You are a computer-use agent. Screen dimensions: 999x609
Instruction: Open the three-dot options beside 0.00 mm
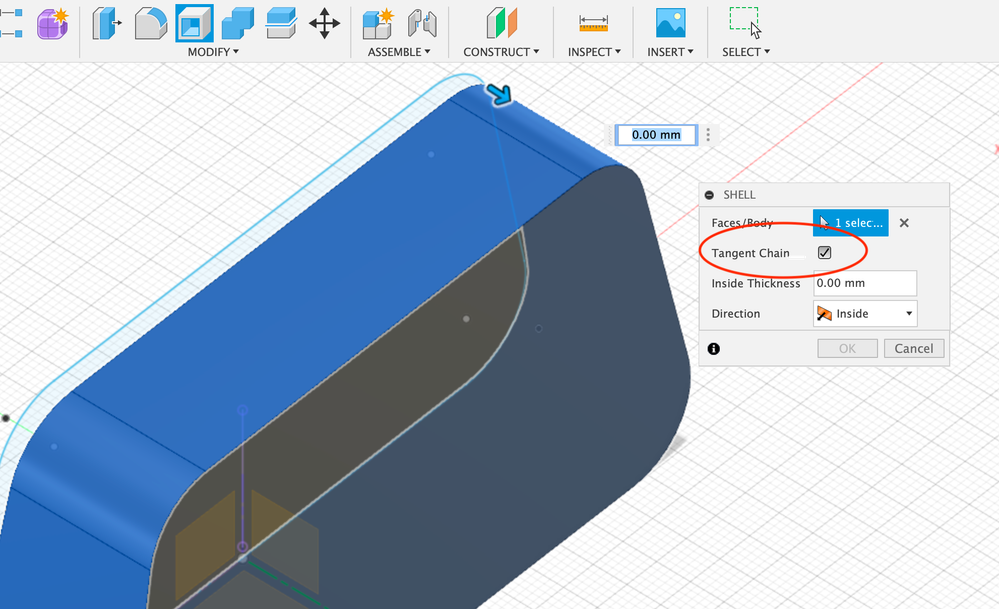pos(708,135)
